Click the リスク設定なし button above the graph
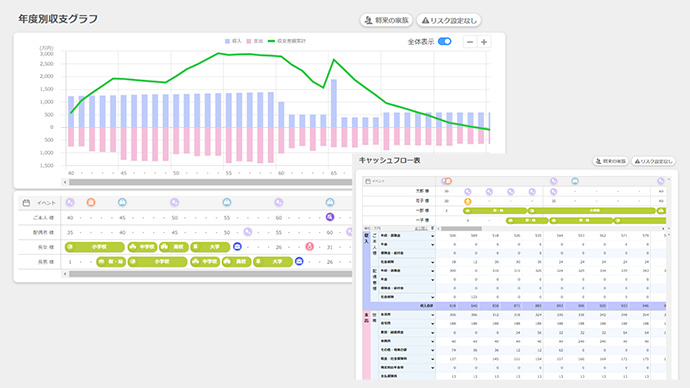Image resolution: width=690 pixels, height=388 pixels. 449,20
